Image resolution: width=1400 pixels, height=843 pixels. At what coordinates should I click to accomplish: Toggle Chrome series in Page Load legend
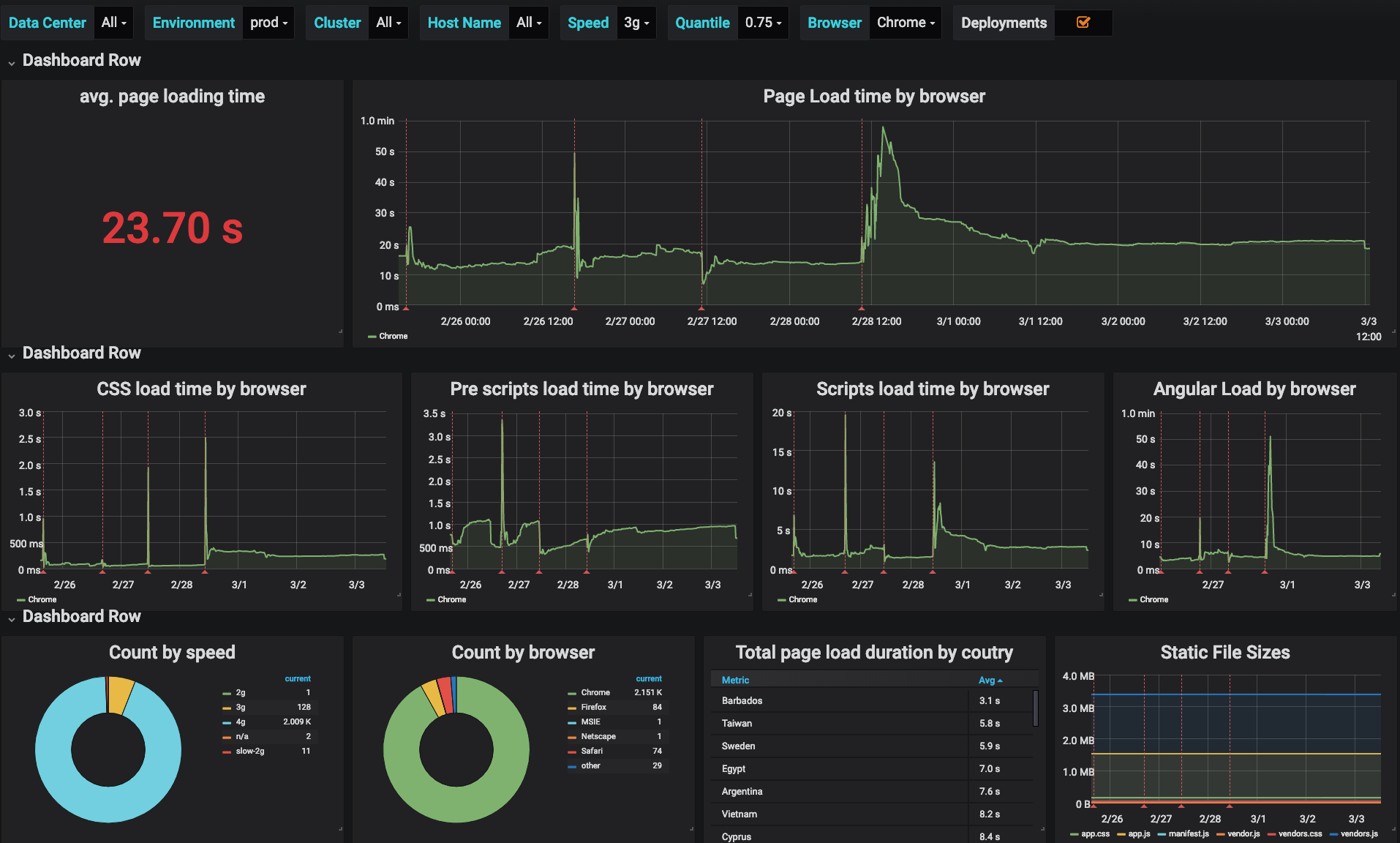(393, 336)
